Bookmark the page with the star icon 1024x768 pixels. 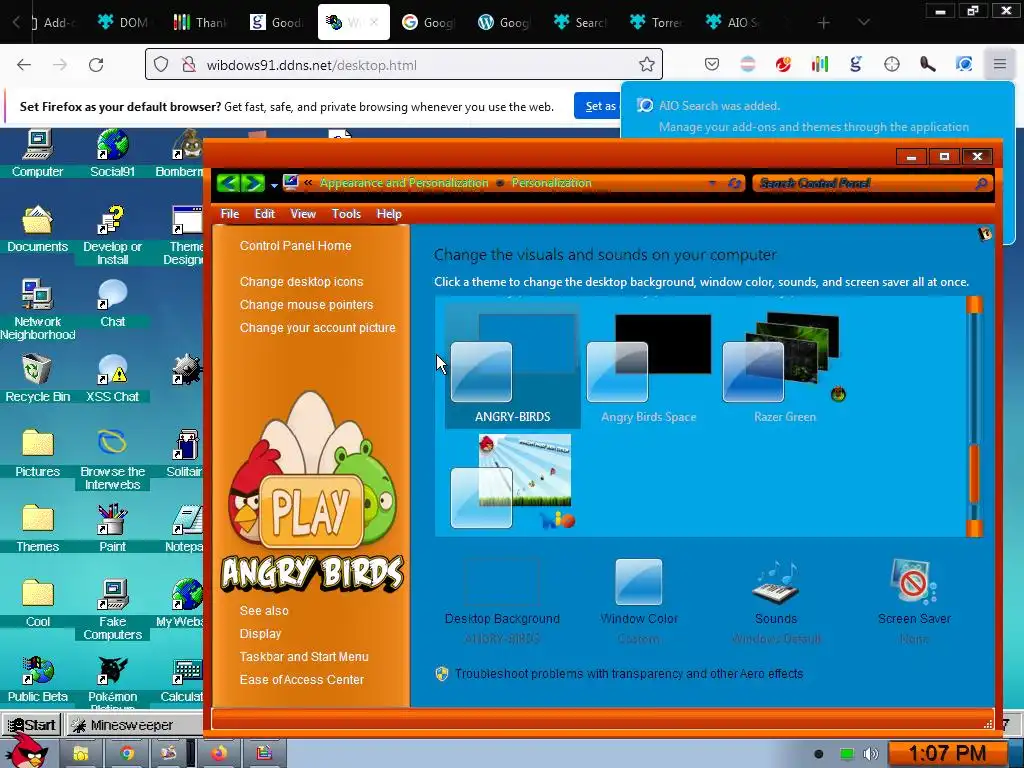[x=647, y=65]
